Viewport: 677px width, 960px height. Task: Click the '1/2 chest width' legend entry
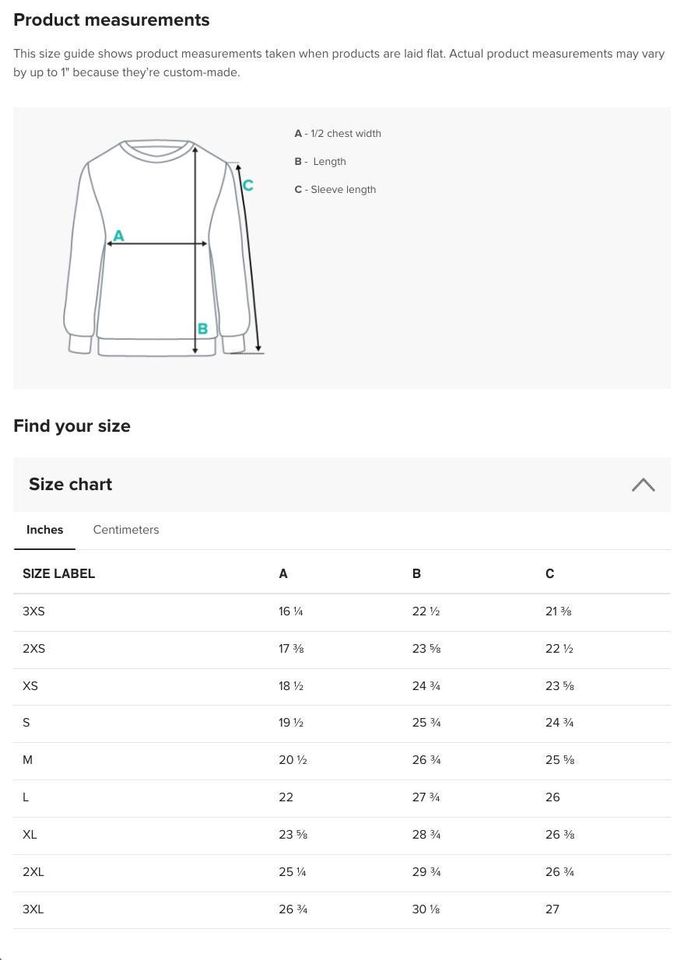pyautogui.click(x=337, y=133)
